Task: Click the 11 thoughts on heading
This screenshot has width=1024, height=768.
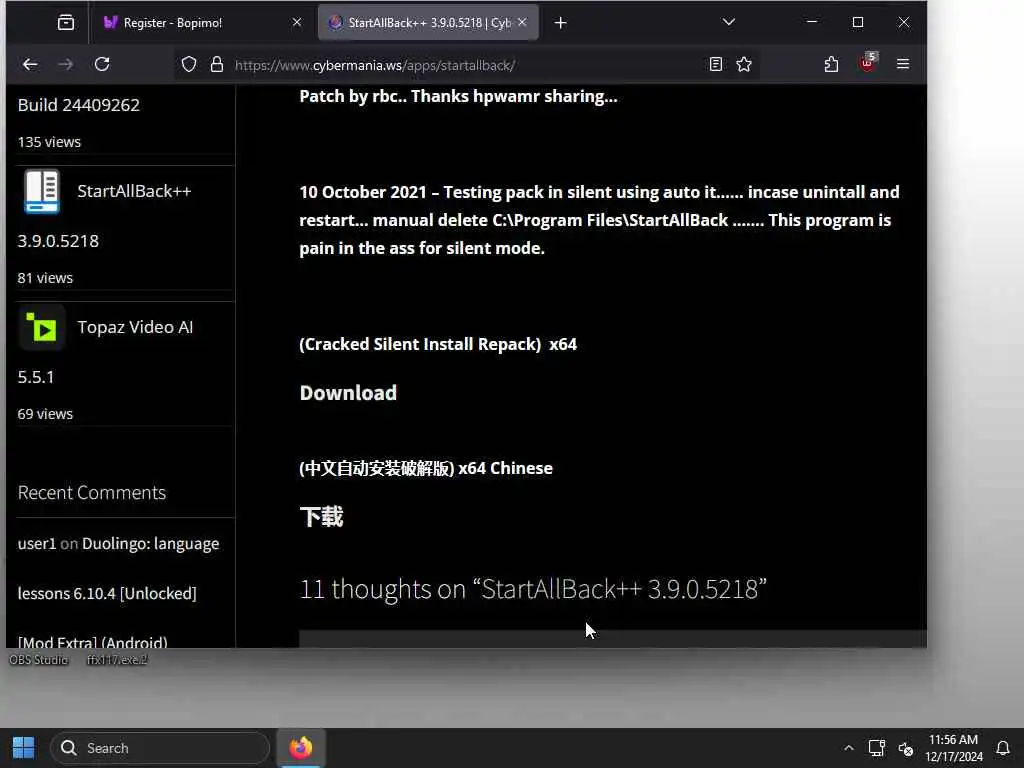Action: pyautogui.click(x=533, y=589)
